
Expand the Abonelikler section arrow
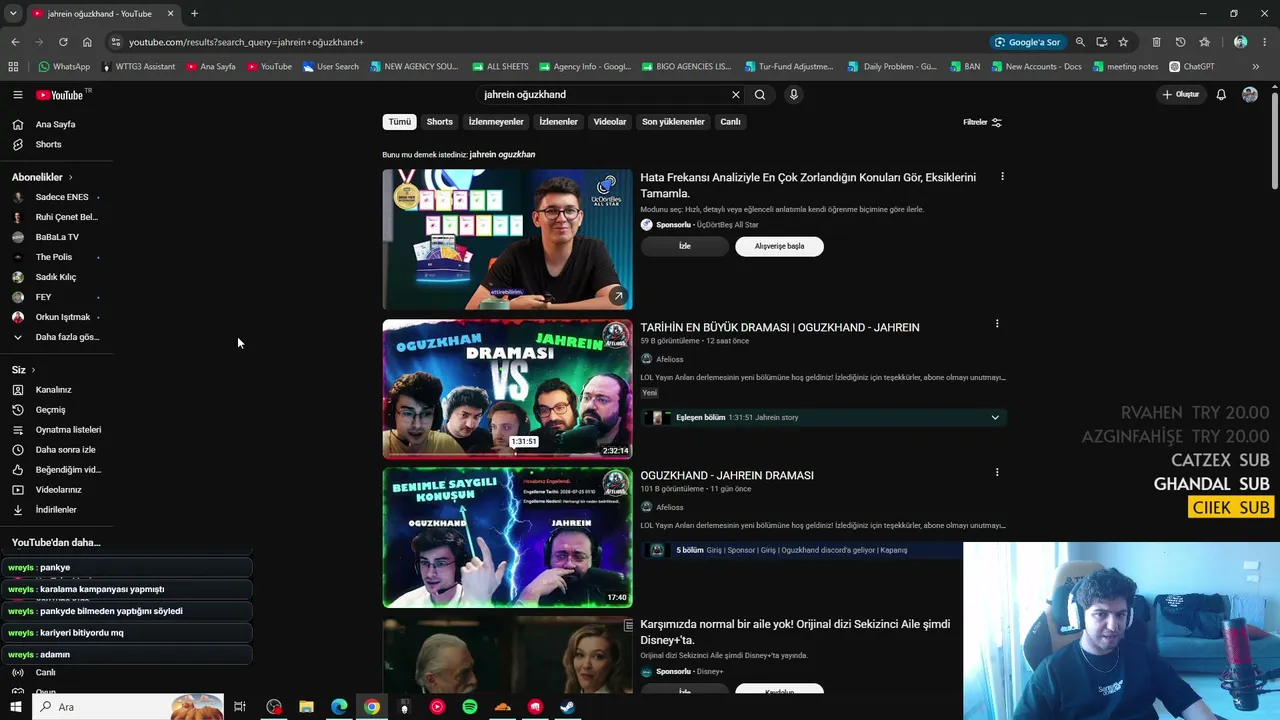click(x=70, y=178)
